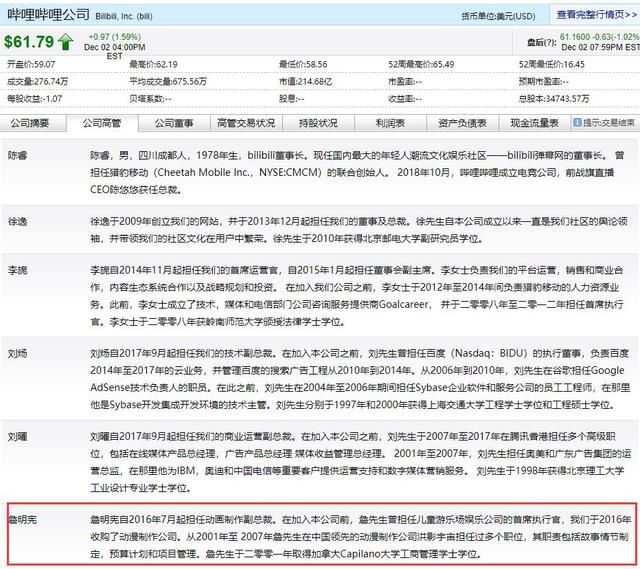Click the 市值:214.68亿 value
This screenshot has height=569, width=640.
click(x=306, y=82)
